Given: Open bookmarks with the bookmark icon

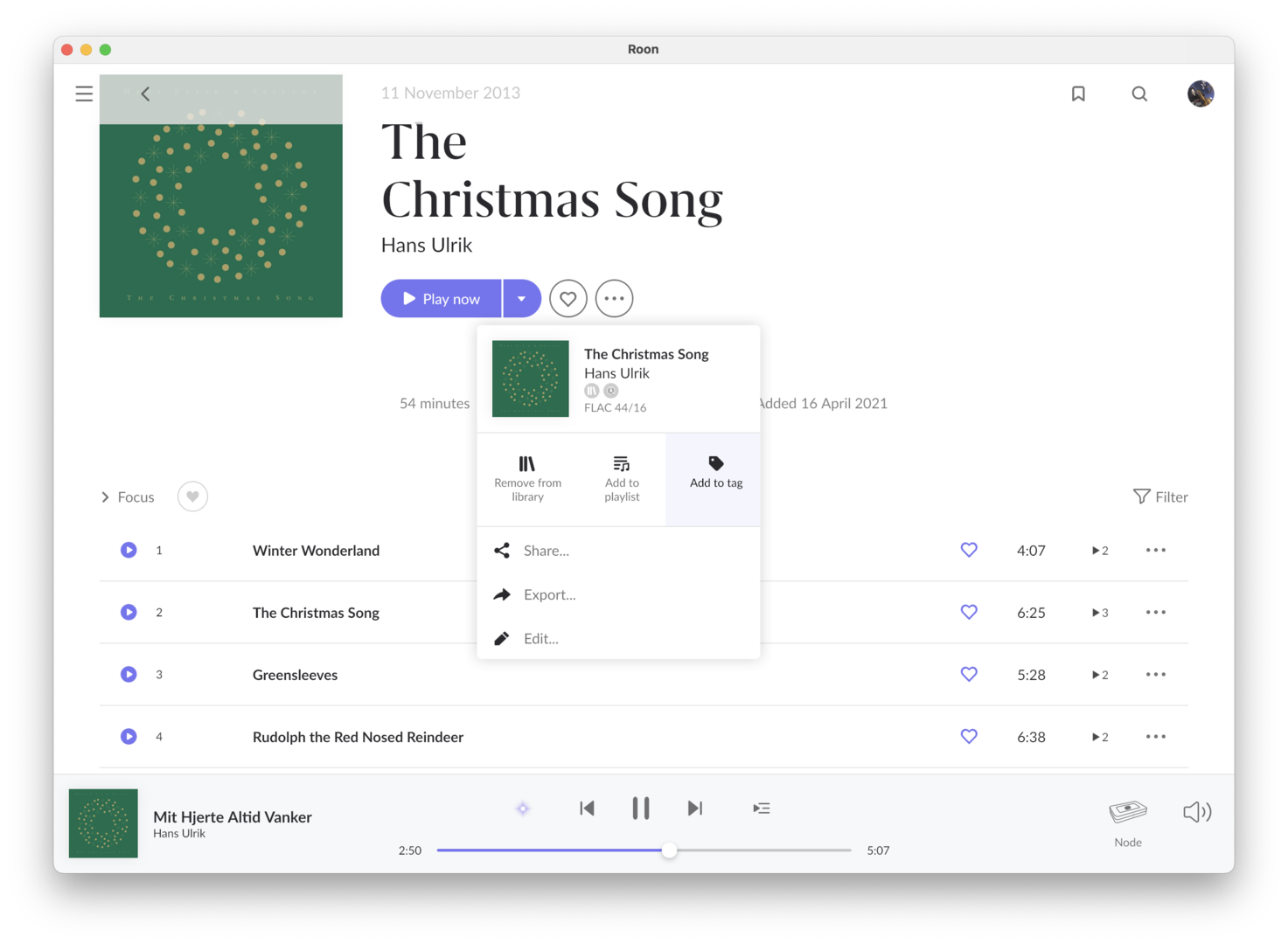Looking at the screenshot, I should pos(1078,94).
